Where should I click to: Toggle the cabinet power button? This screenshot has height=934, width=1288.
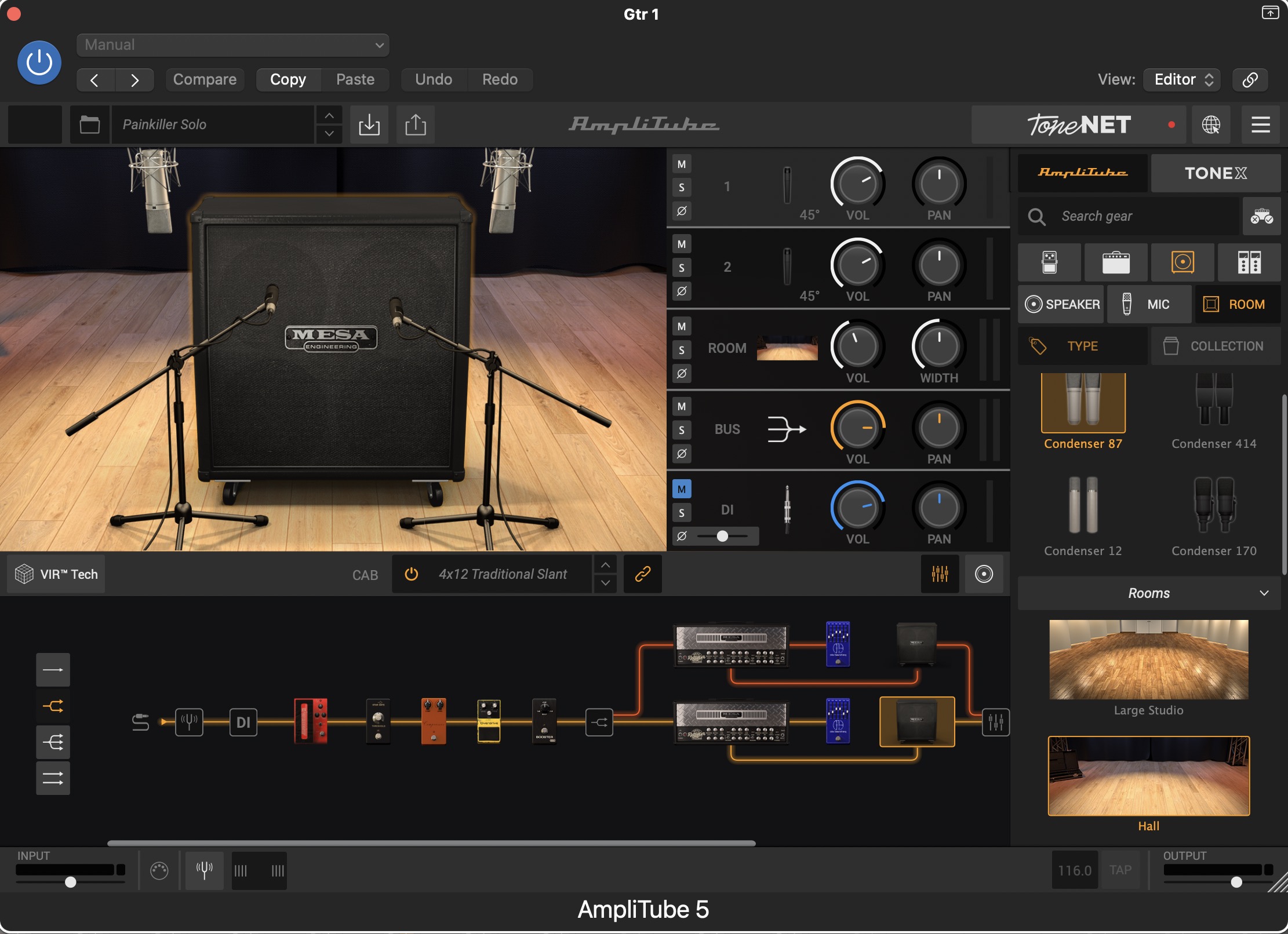coord(411,574)
